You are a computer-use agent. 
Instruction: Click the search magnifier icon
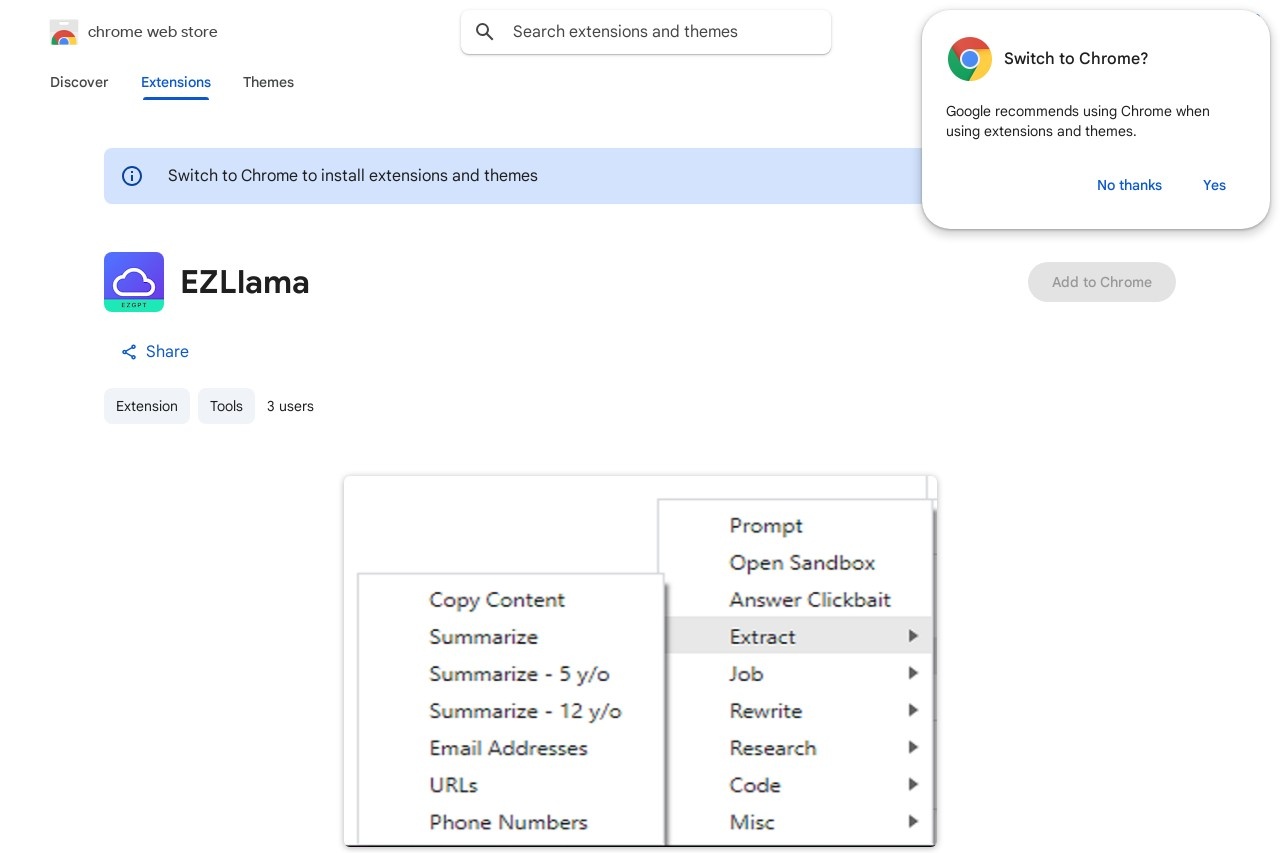[485, 32]
